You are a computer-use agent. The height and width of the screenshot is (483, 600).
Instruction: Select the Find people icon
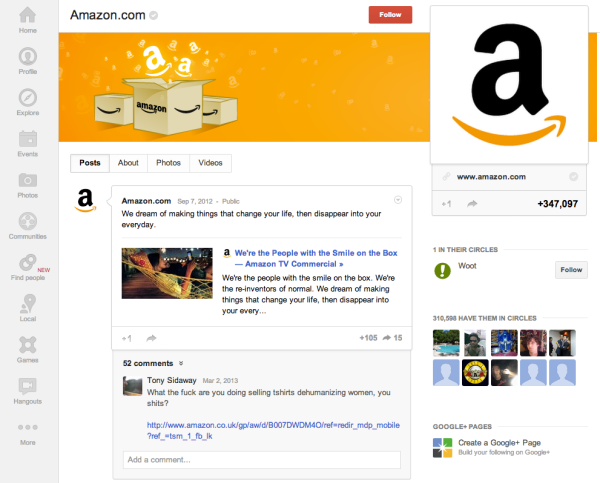tap(28, 263)
